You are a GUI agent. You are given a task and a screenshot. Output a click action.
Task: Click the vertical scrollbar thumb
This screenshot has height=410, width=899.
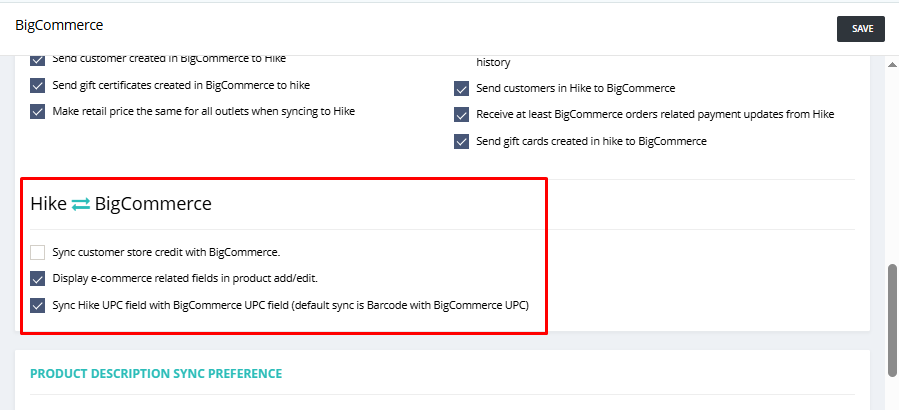click(x=892, y=320)
